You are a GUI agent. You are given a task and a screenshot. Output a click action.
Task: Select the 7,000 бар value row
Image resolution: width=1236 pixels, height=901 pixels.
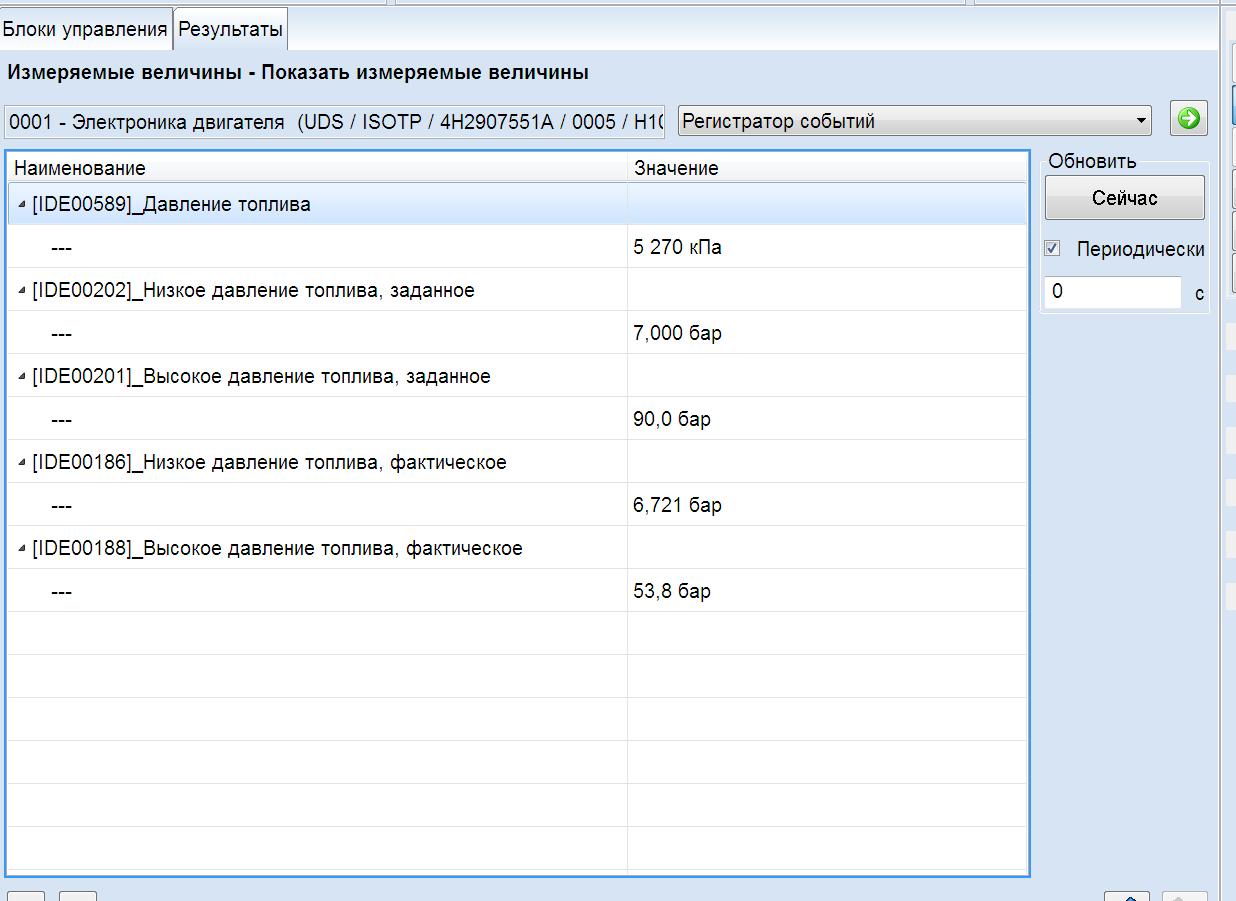click(677, 333)
